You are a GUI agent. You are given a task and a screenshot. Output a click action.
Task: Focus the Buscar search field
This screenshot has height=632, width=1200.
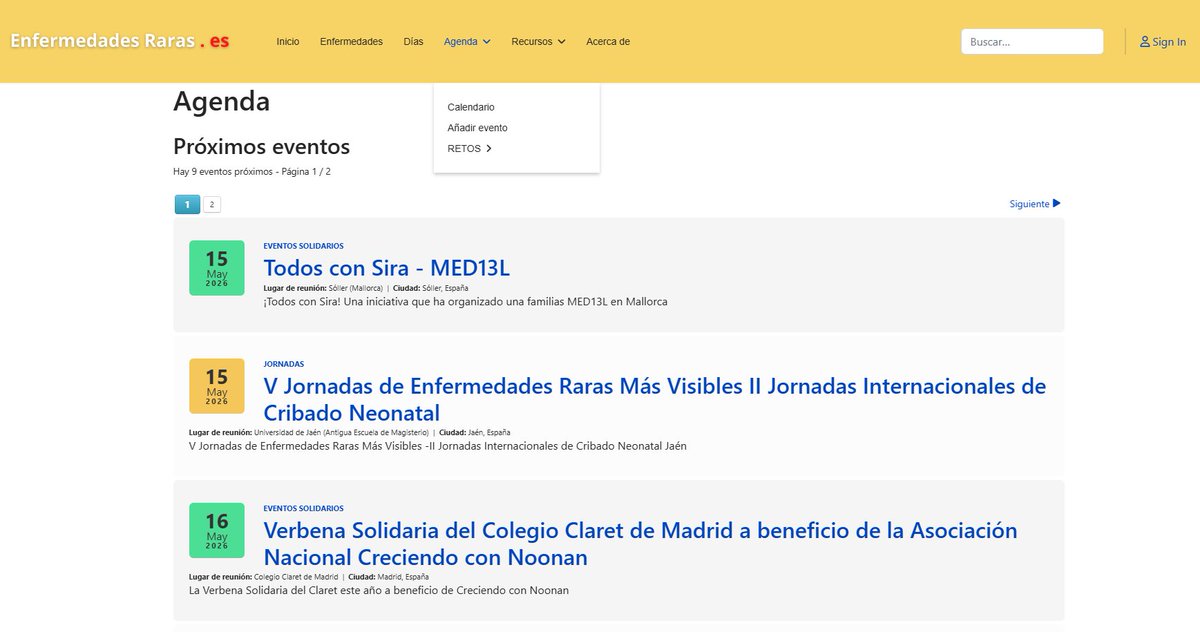[1032, 42]
